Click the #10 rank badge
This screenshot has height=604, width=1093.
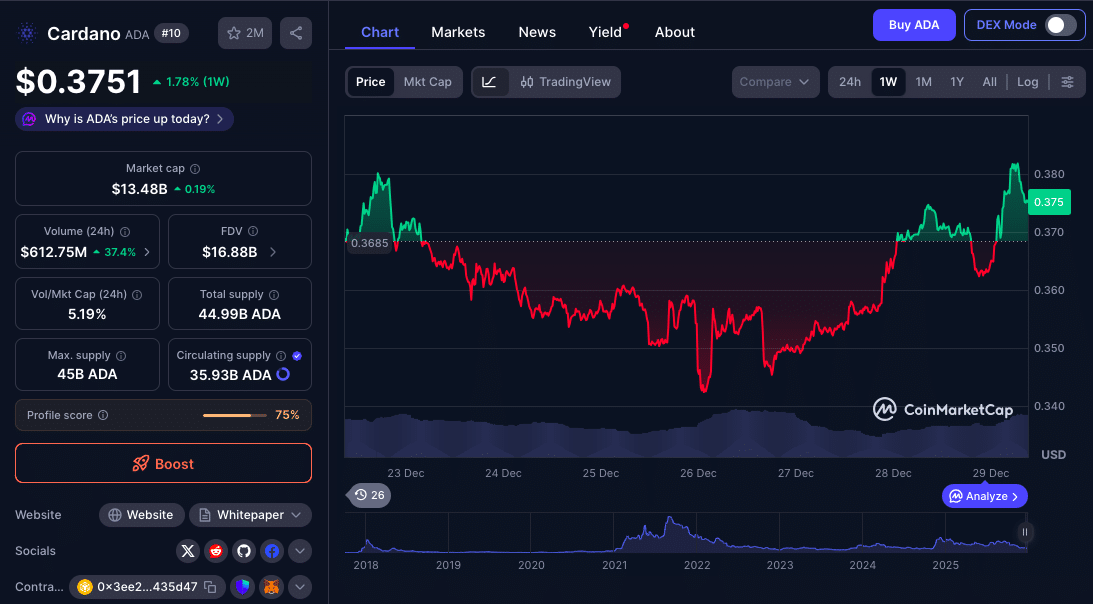[171, 33]
